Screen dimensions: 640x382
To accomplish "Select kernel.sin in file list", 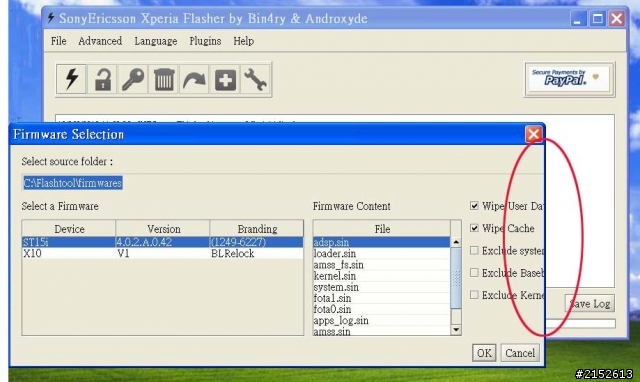I will [x=382, y=276].
